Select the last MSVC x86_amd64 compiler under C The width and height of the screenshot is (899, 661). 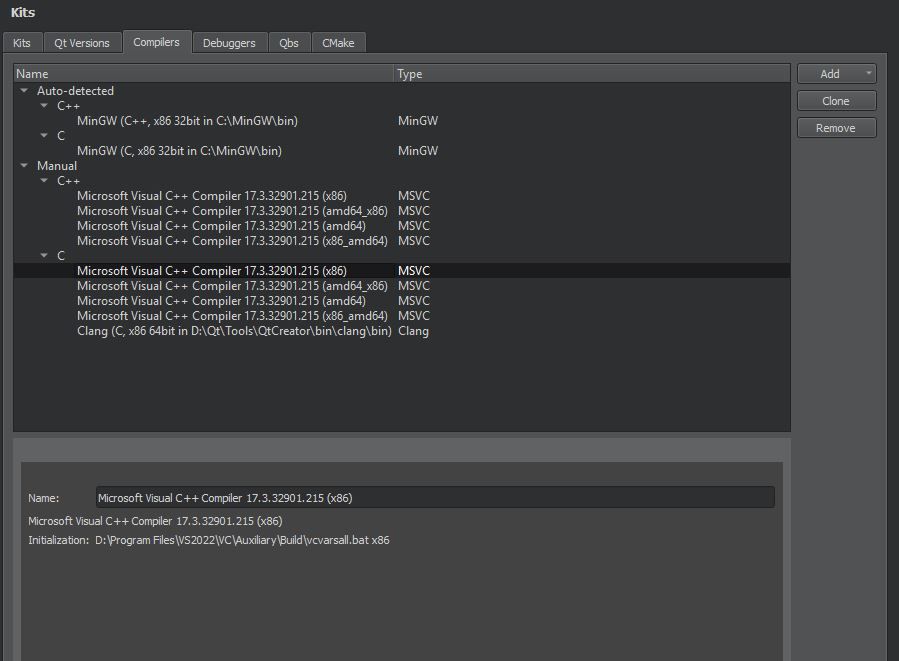[232, 316]
